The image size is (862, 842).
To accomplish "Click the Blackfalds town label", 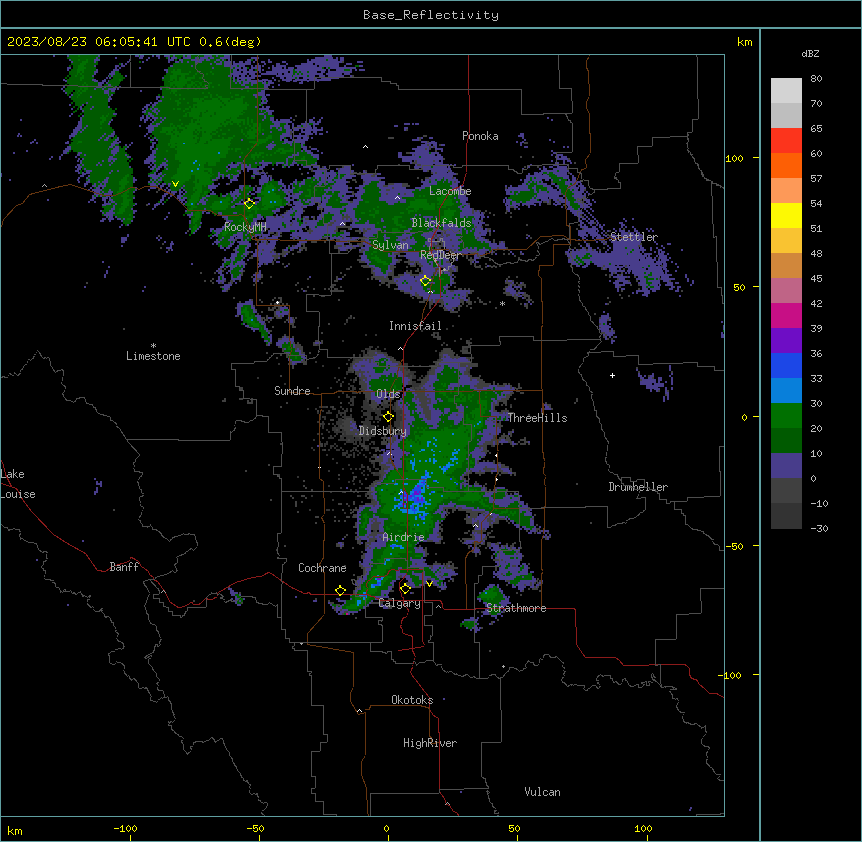I will pyautogui.click(x=441, y=223).
